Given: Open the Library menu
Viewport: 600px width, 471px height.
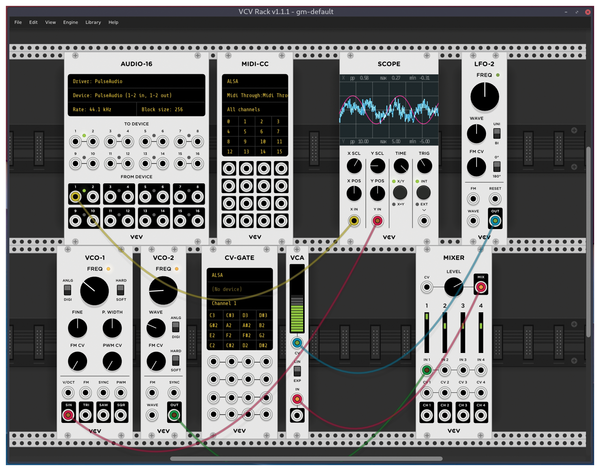Looking at the screenshot, I should pyautogui.click(x=93, y=22).
